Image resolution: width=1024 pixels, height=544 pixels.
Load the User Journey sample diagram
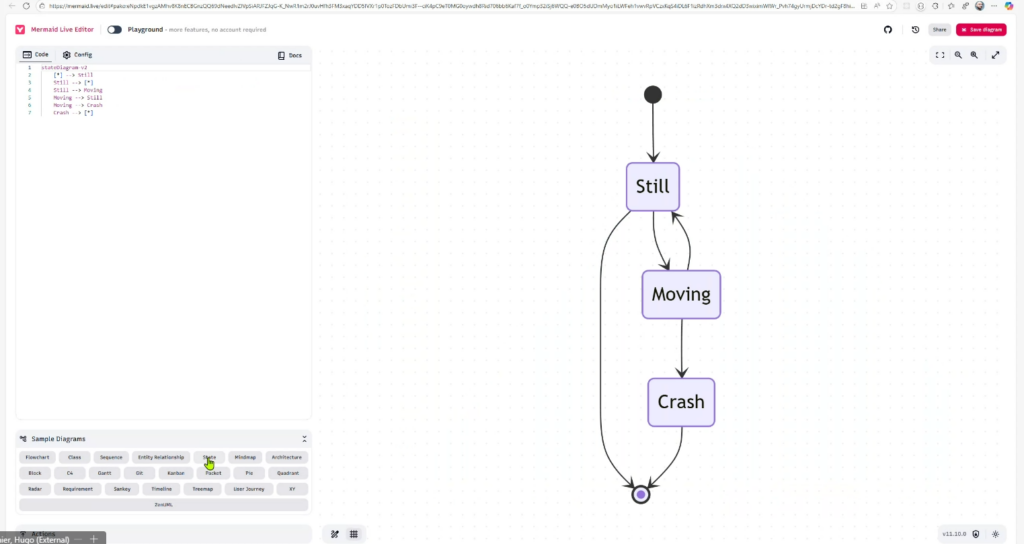249,488
